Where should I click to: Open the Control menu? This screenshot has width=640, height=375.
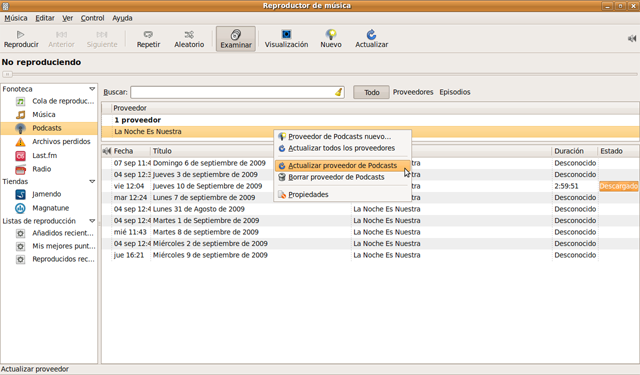tap(92, 18)
